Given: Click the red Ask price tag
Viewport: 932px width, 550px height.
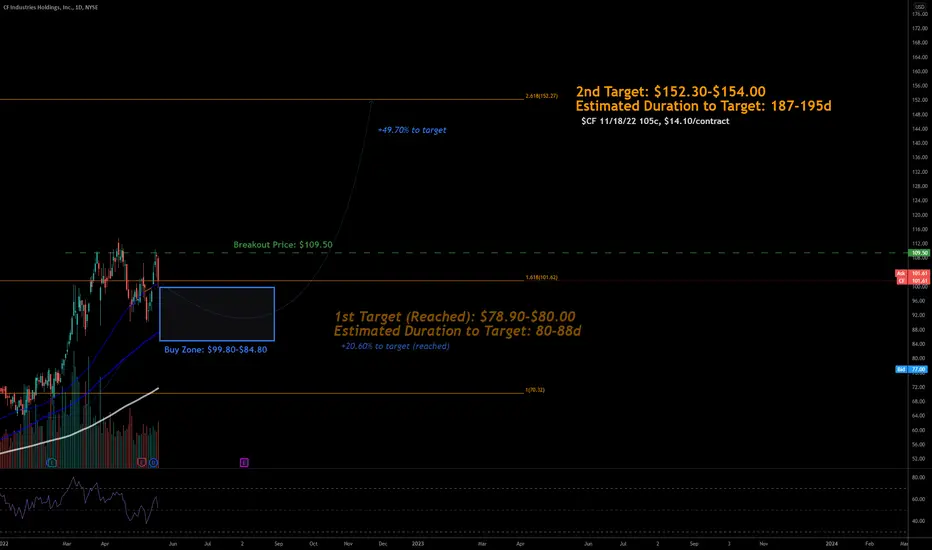Looking at the screenshot, I should [912, 274].
